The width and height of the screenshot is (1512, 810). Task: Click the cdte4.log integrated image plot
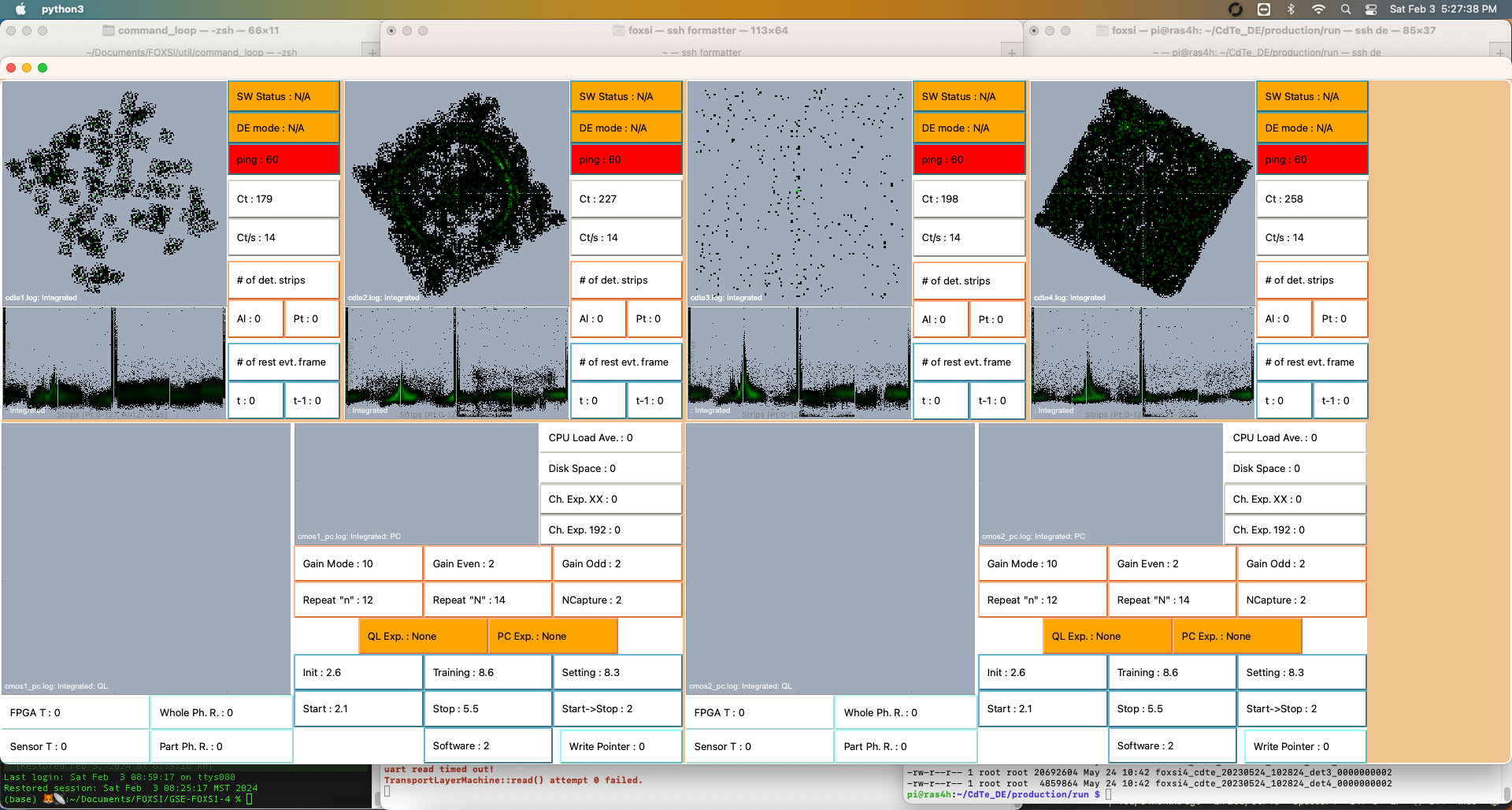1143,193
